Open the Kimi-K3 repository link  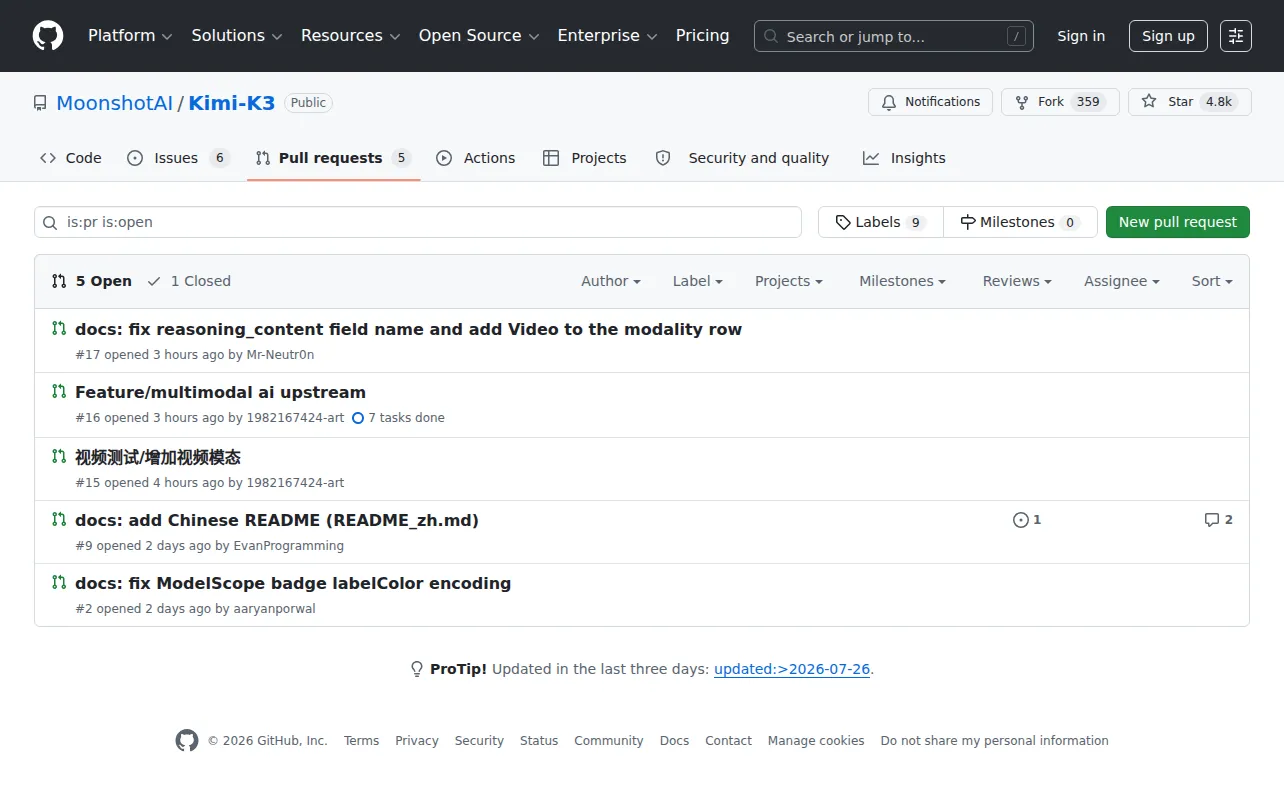pos(232,103)
